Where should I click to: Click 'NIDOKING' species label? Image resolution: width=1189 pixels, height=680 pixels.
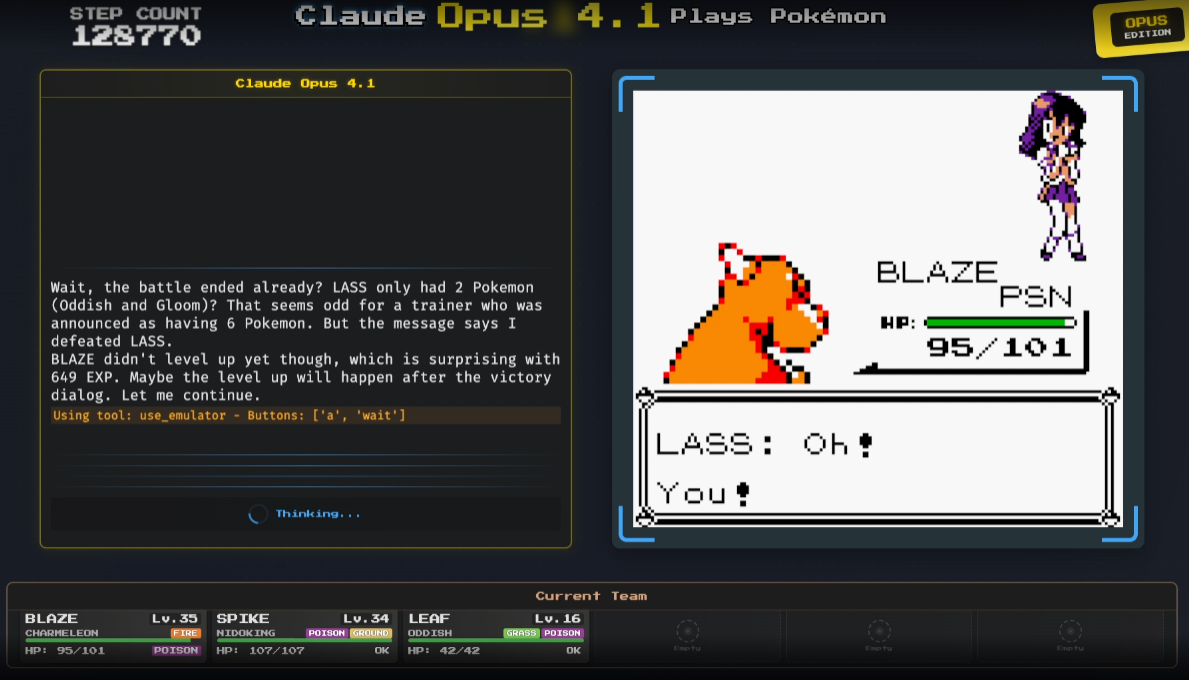click(x=246, y=633)
